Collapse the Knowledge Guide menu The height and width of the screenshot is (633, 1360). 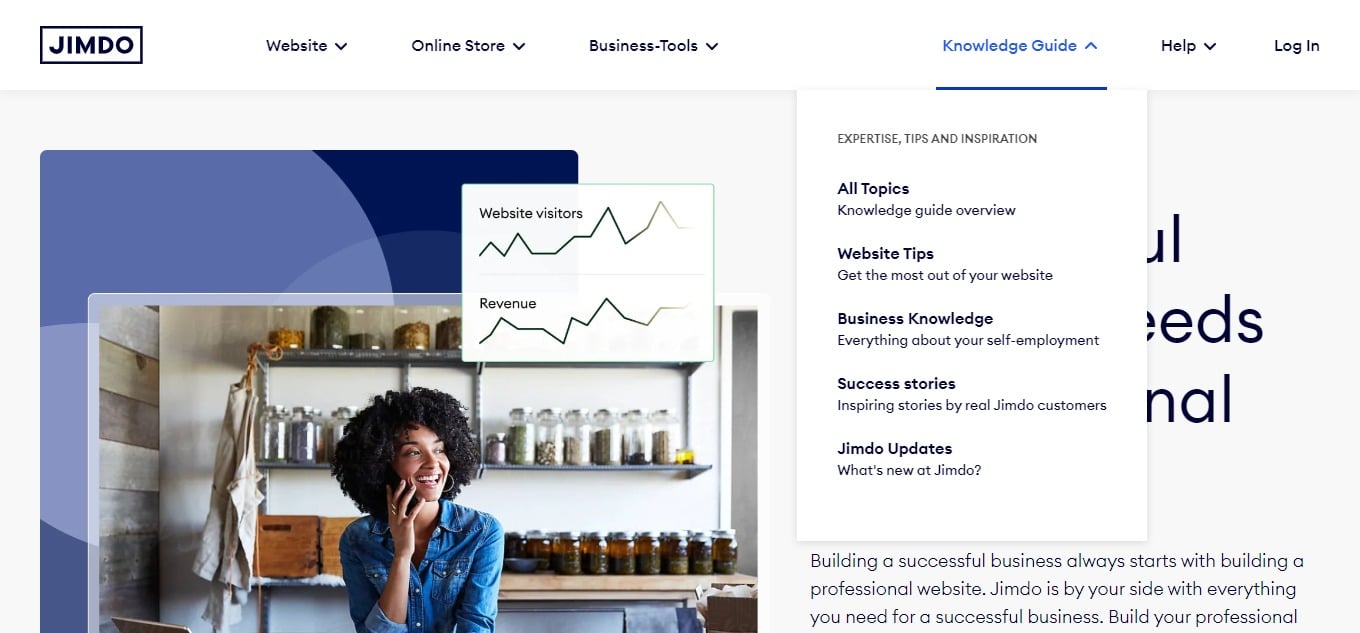point(1020,45)
